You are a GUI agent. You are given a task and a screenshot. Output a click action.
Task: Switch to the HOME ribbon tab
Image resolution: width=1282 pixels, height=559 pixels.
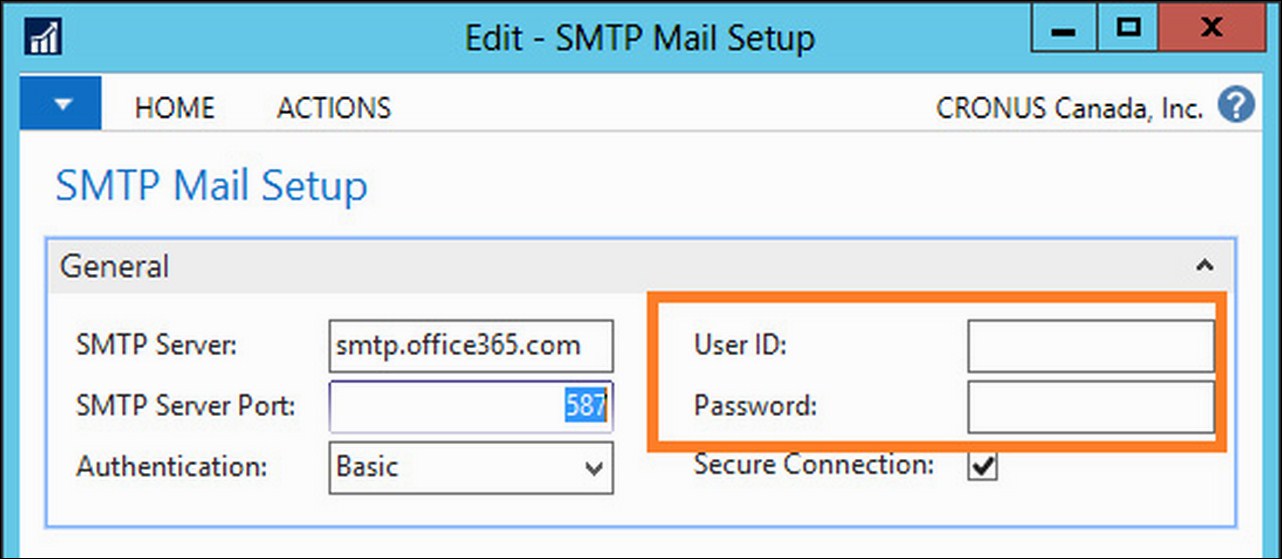tap(174, 107)
